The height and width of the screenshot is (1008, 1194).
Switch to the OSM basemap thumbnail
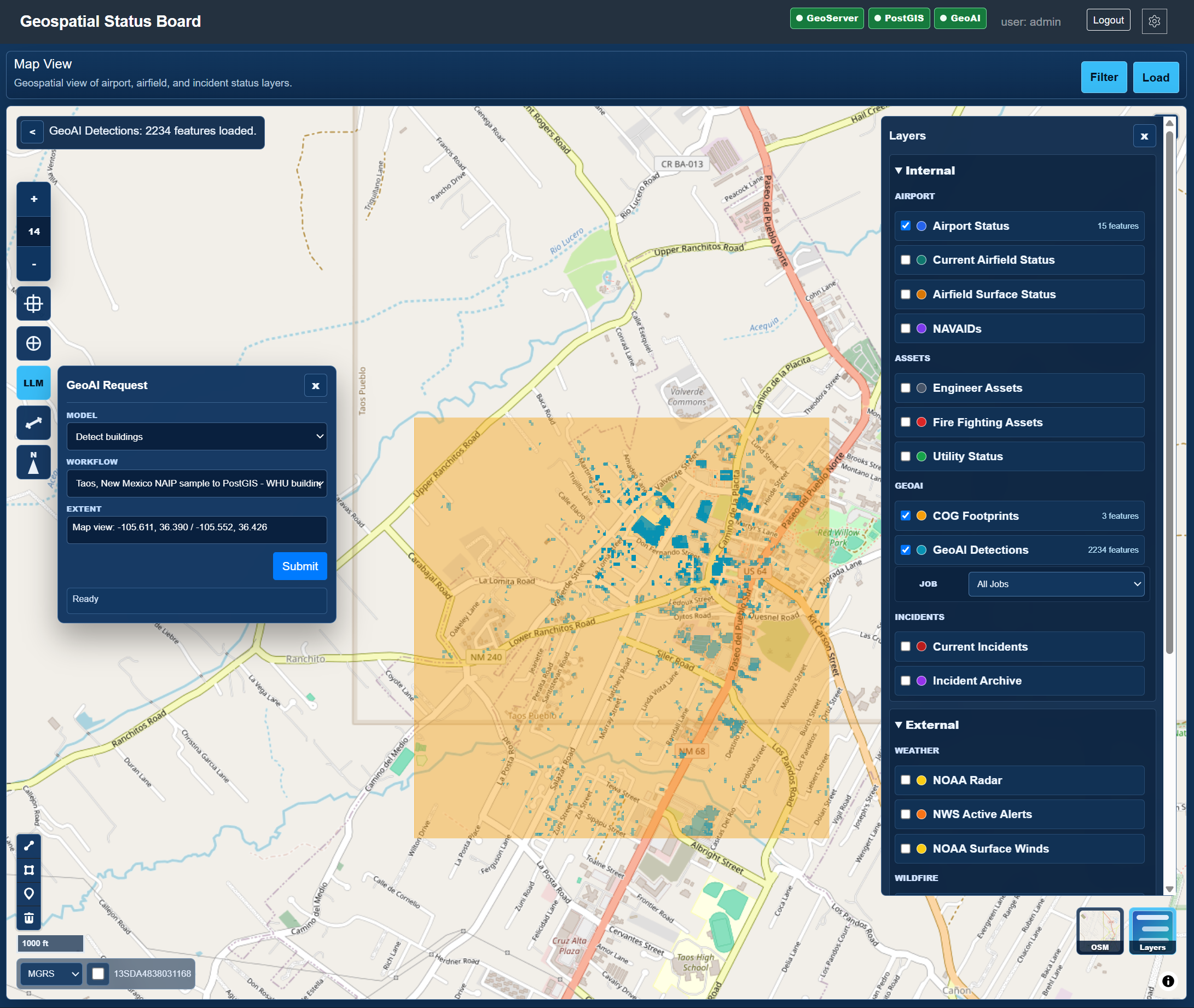(x=1100, y=930)
